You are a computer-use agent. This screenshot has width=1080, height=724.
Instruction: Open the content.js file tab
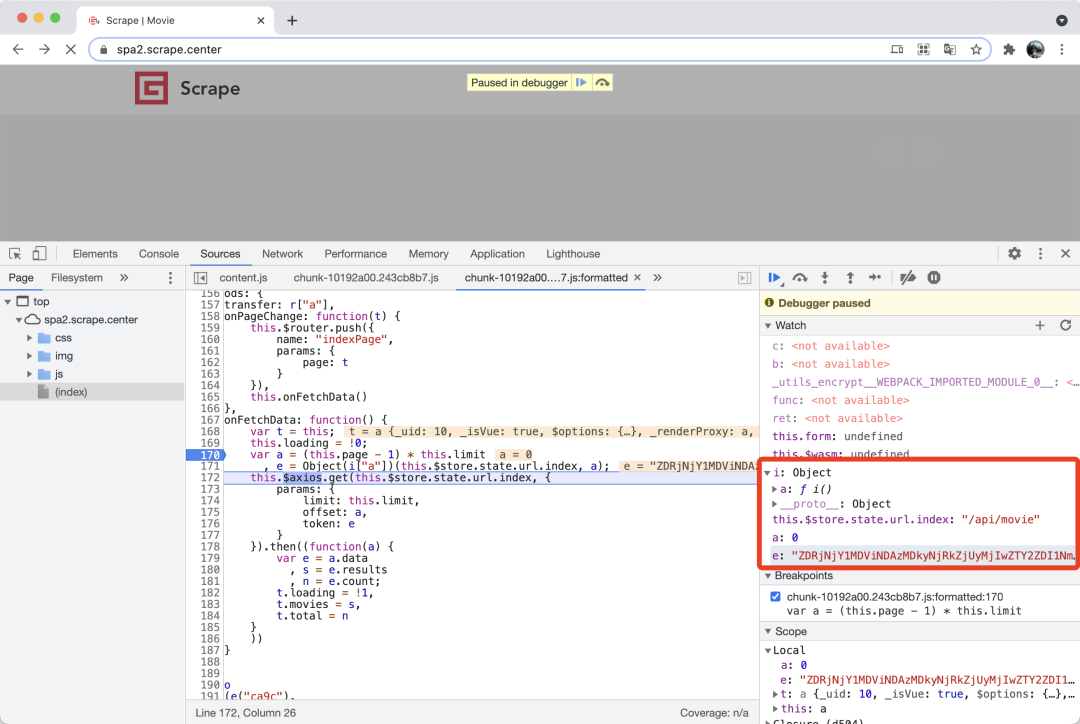pyautogui.click(x=243, y=278)
